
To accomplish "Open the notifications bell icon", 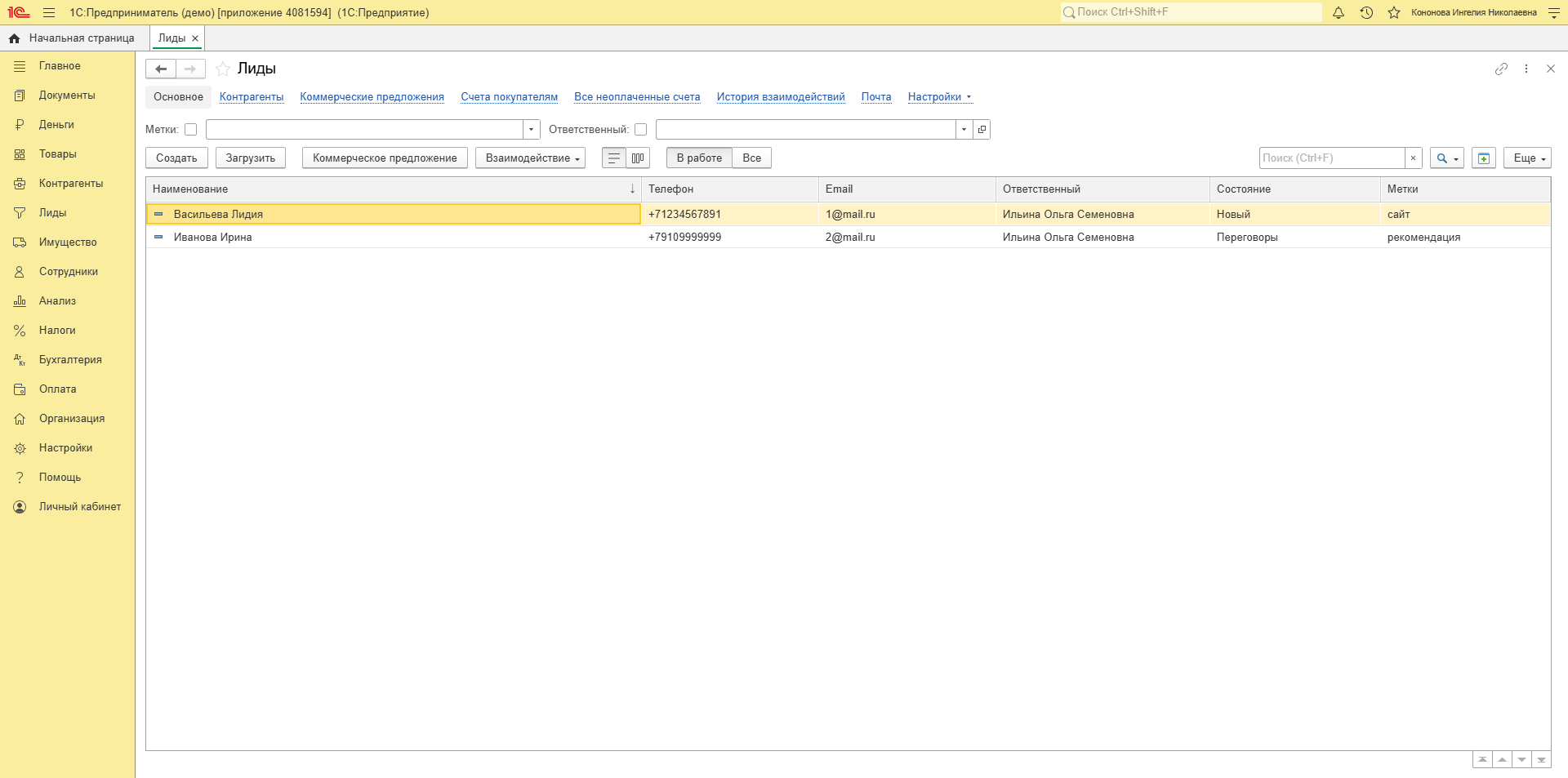I will (x=1339, y=12).
